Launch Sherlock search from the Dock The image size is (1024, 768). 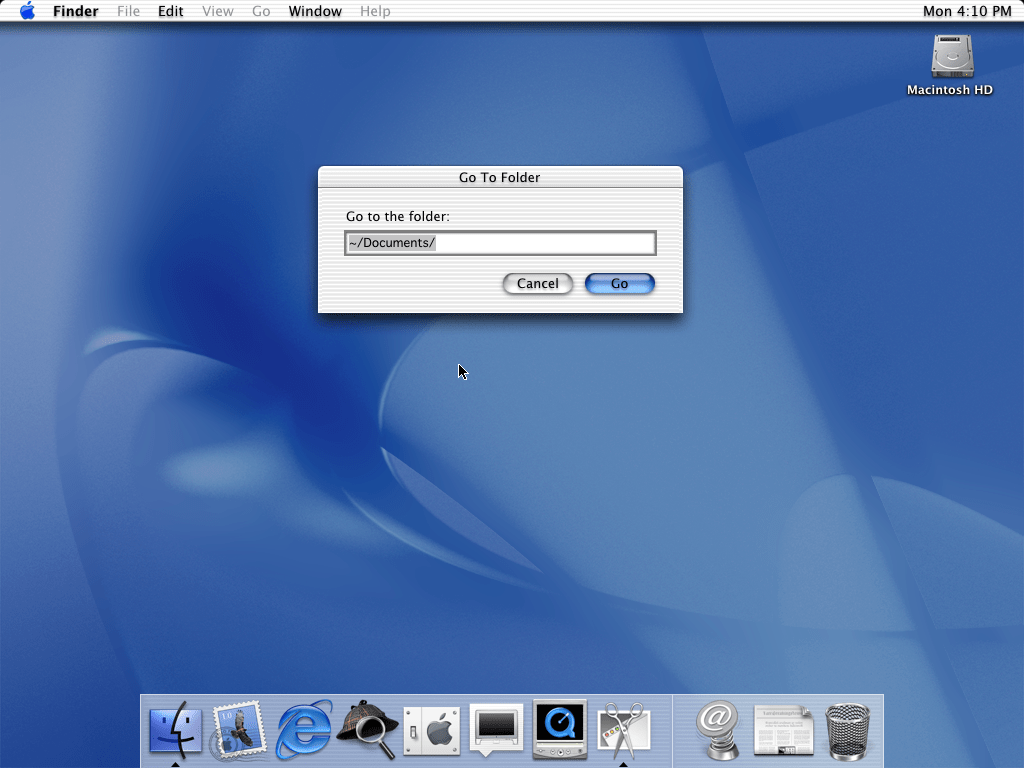pyautogui.click(x=368, y=729)
